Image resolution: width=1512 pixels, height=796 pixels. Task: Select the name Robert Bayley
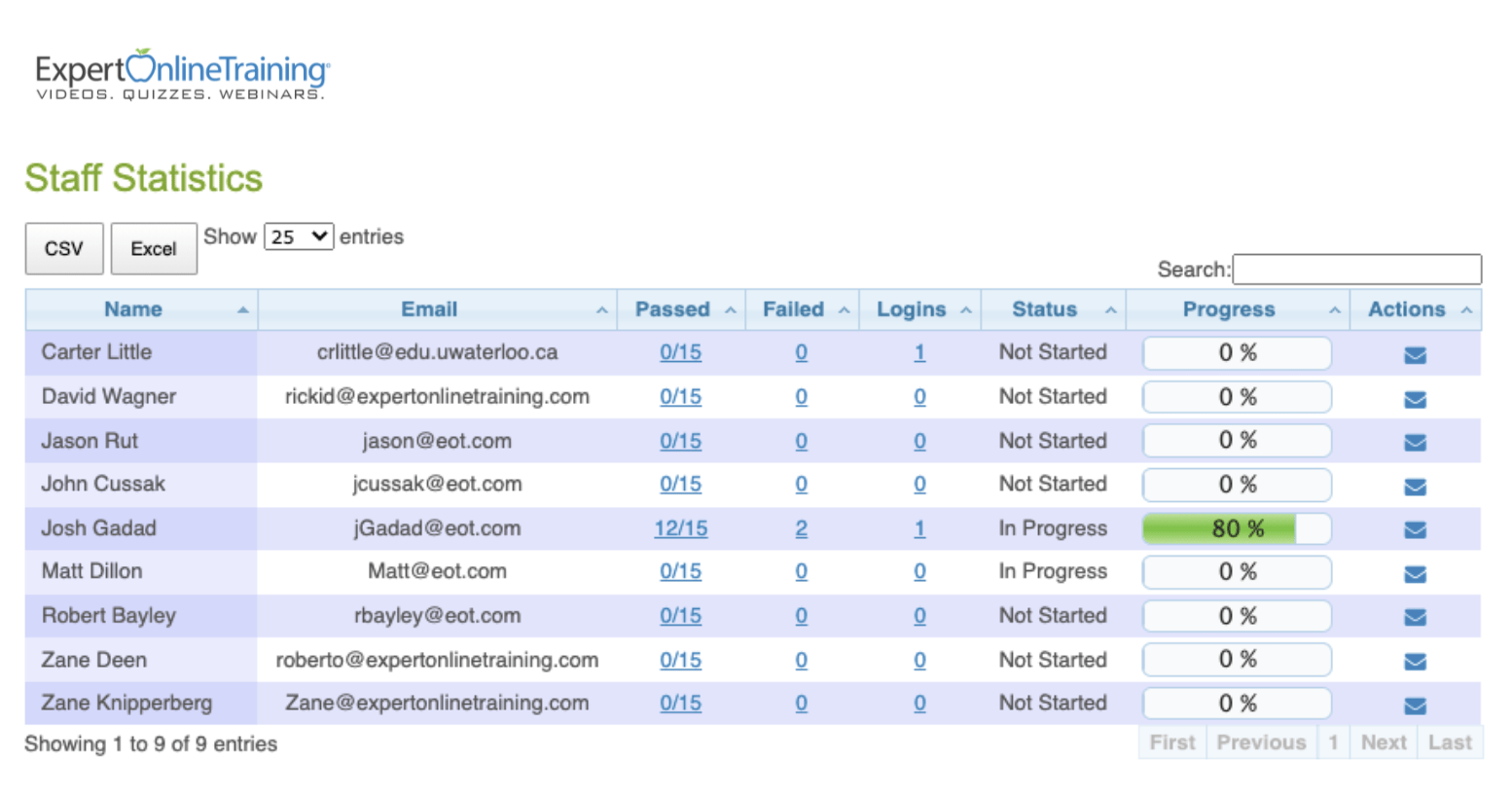click(108, 616)
